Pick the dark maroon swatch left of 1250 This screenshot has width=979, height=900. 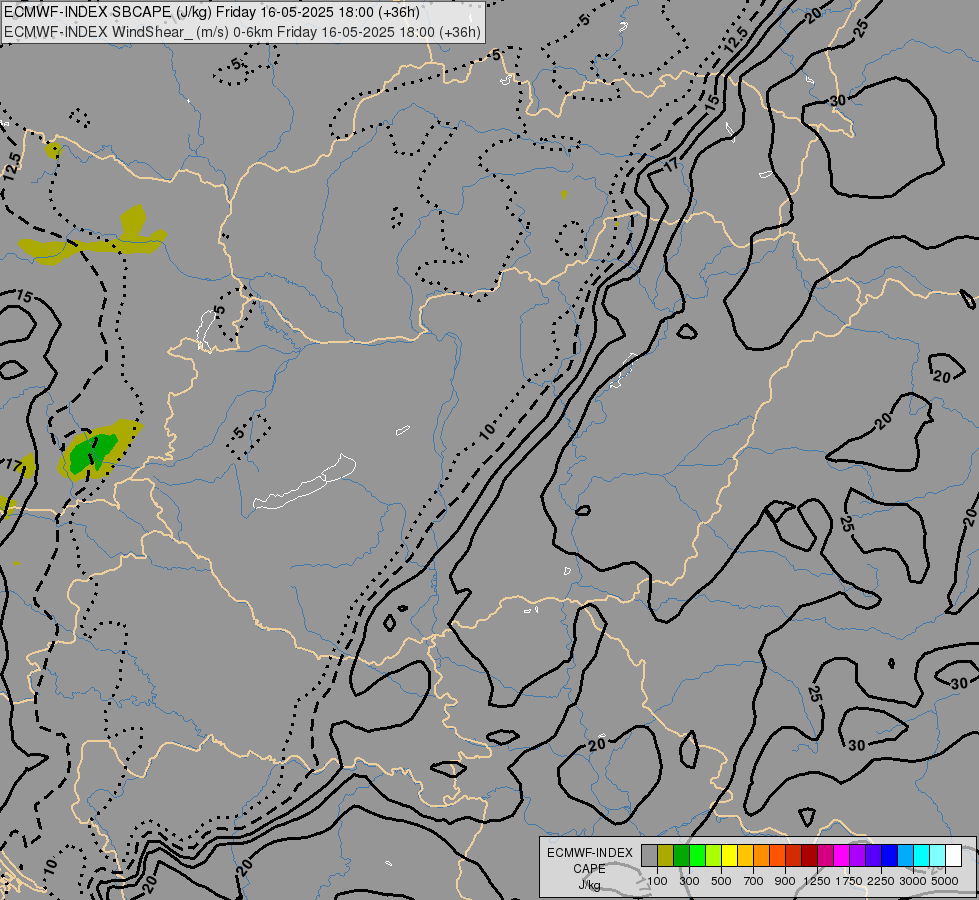tap(810, 856)
